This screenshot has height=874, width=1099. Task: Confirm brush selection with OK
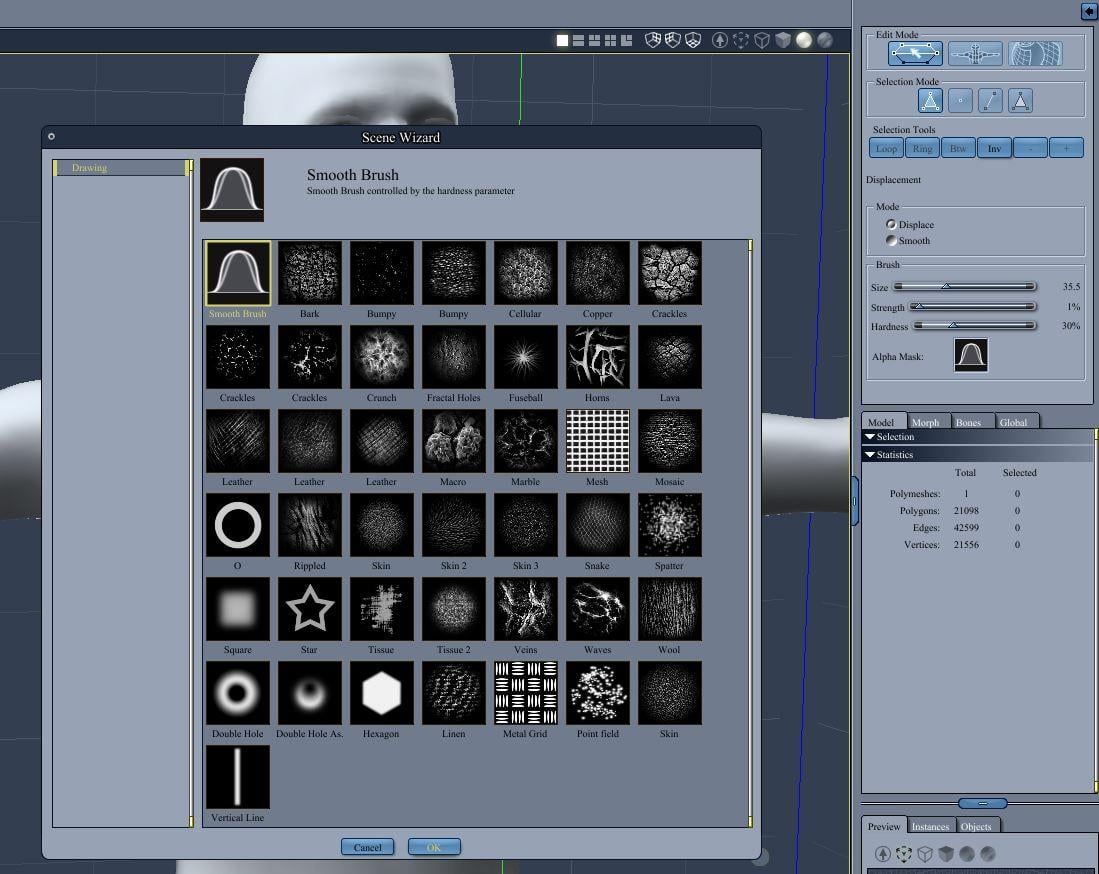point(434,847)
